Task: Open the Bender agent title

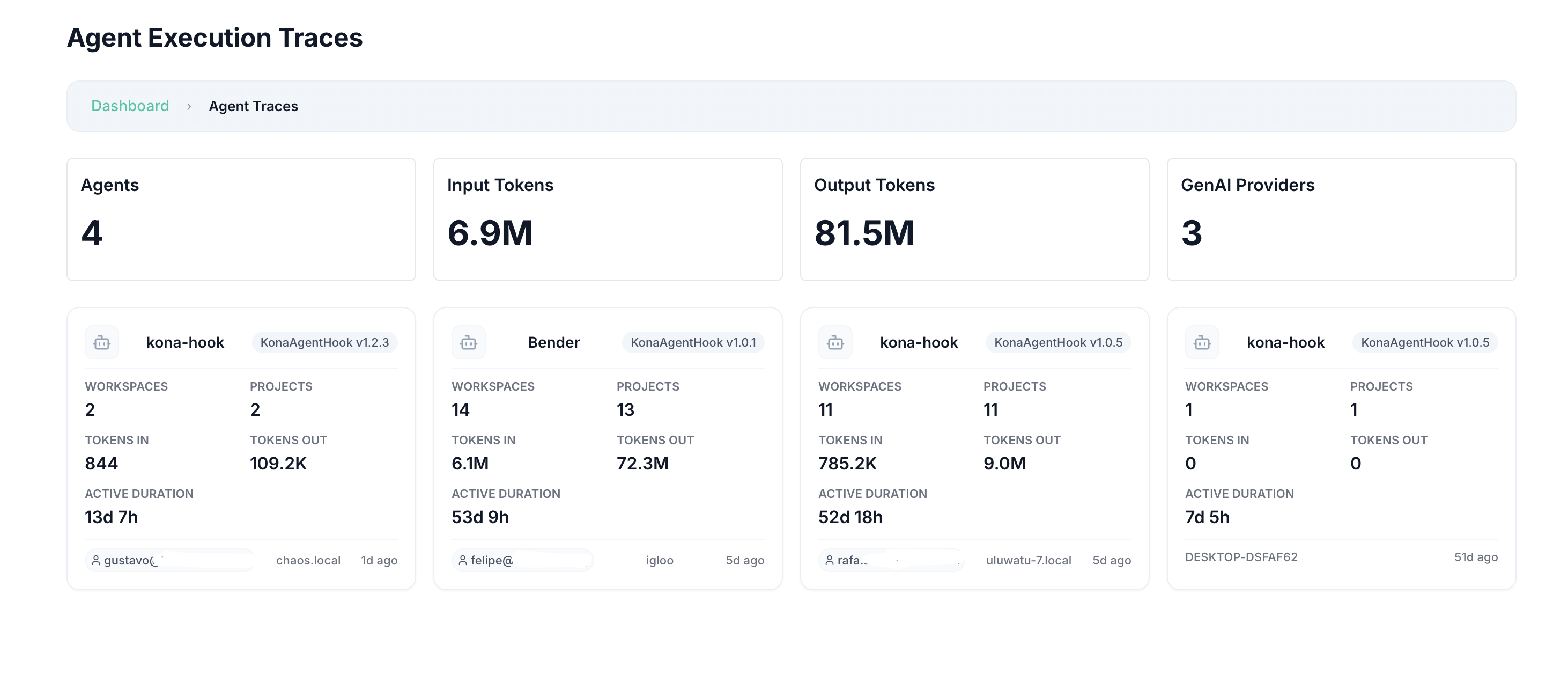Action: tap(553, 342)
